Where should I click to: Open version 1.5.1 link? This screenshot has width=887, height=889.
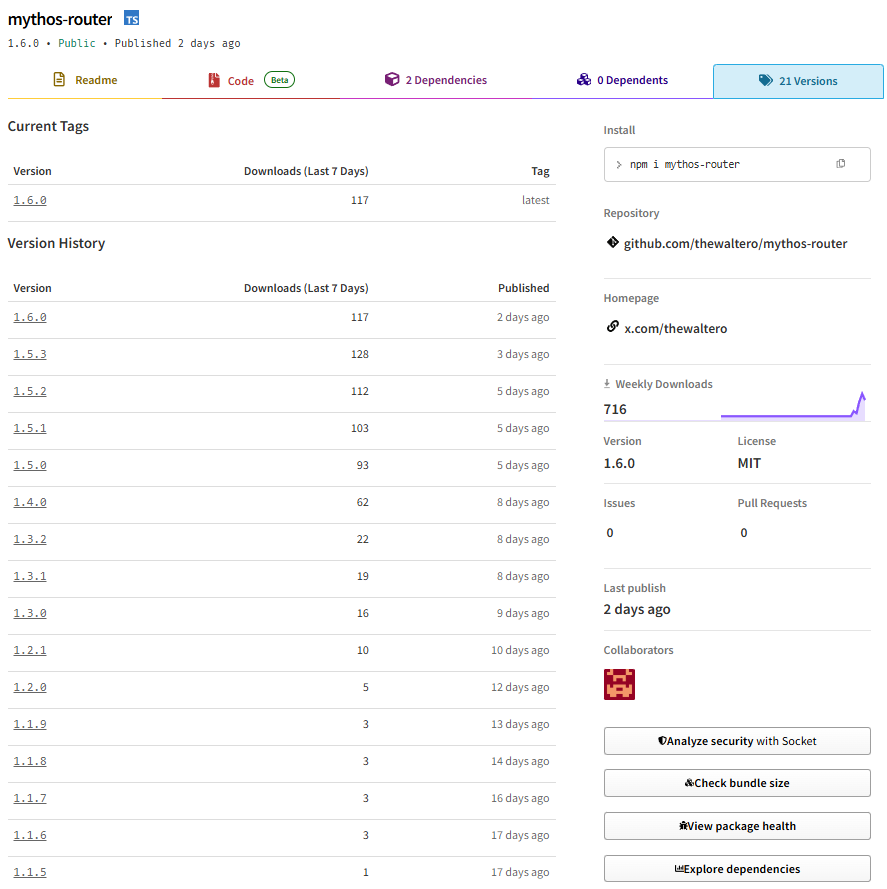30,428
